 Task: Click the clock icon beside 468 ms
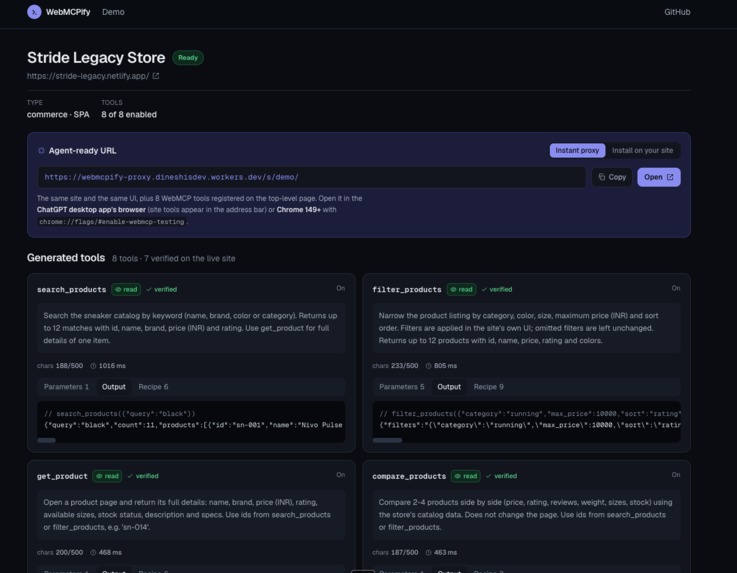tap(93, 552)
